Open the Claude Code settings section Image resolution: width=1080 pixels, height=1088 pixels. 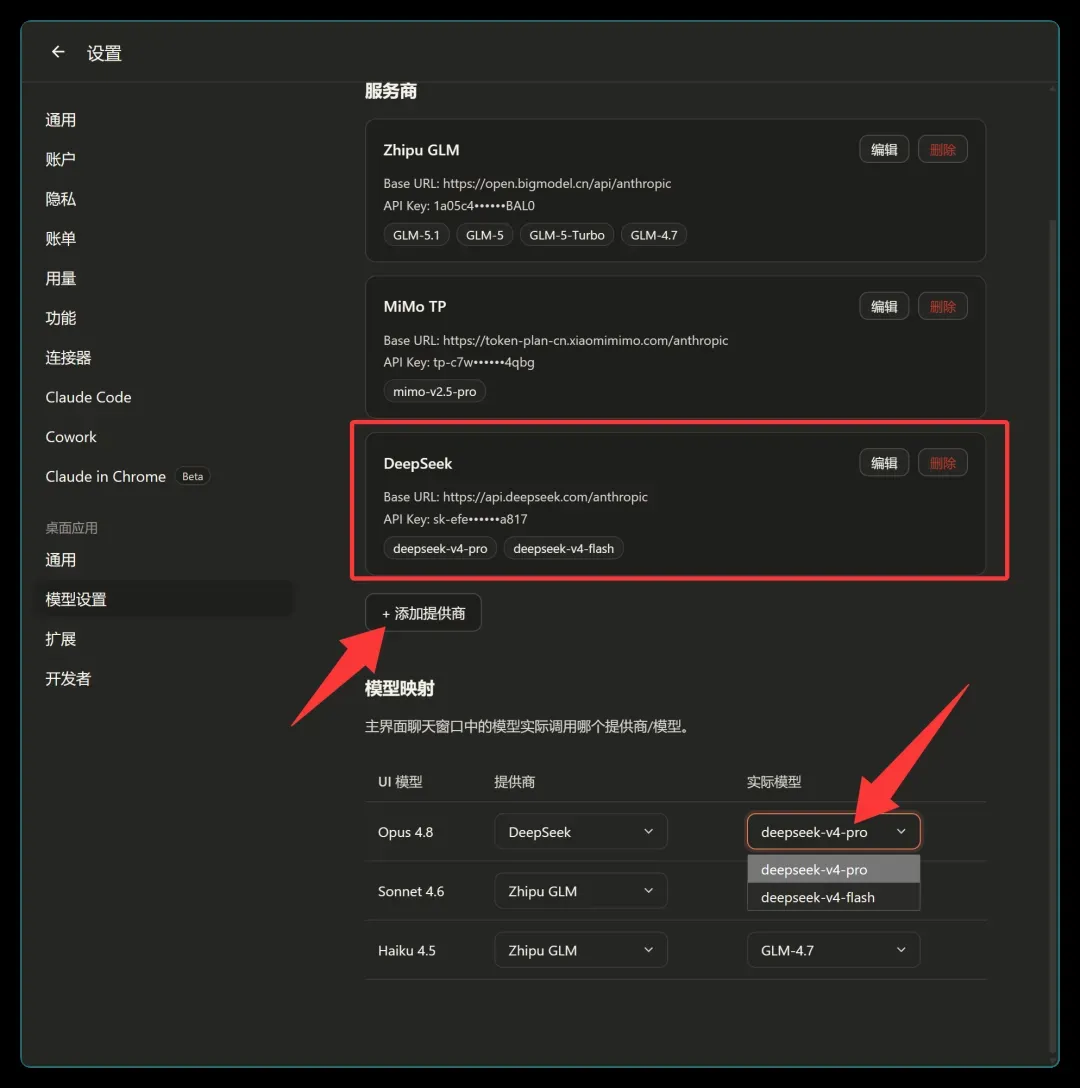click(x=88, y=397)
